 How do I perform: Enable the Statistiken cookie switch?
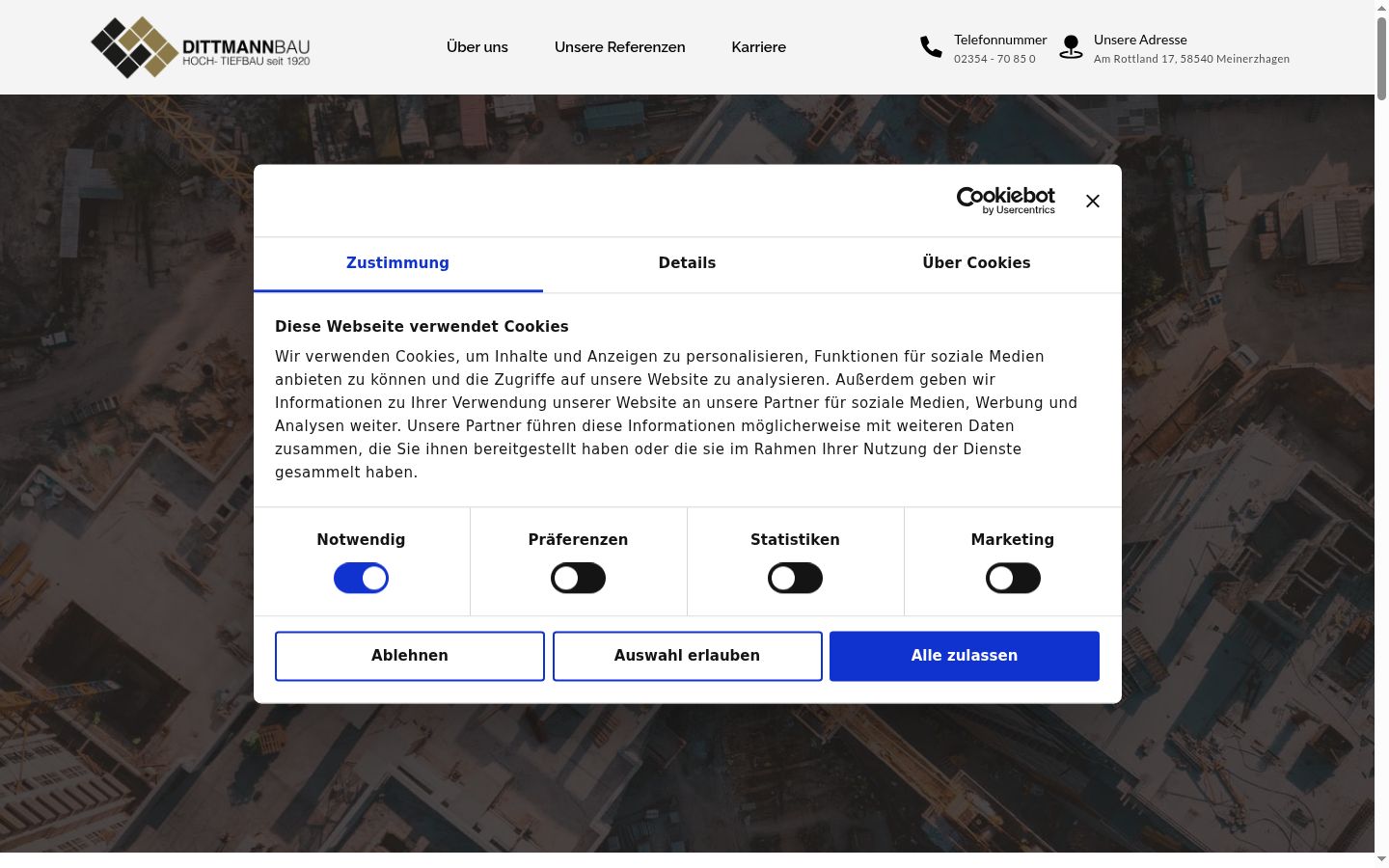point(795,579)
